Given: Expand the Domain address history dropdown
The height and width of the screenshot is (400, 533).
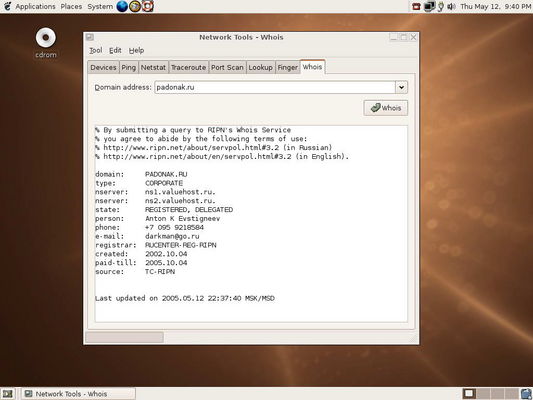Looking at the screenshot, I should click(x=401, y=87).
